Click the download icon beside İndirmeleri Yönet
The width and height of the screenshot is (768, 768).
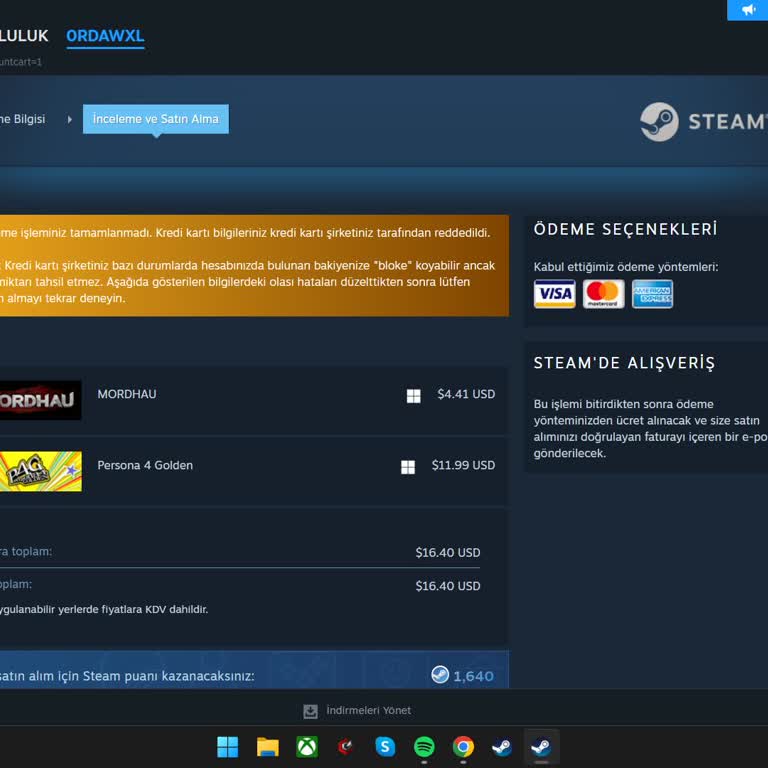pos(311,711)
